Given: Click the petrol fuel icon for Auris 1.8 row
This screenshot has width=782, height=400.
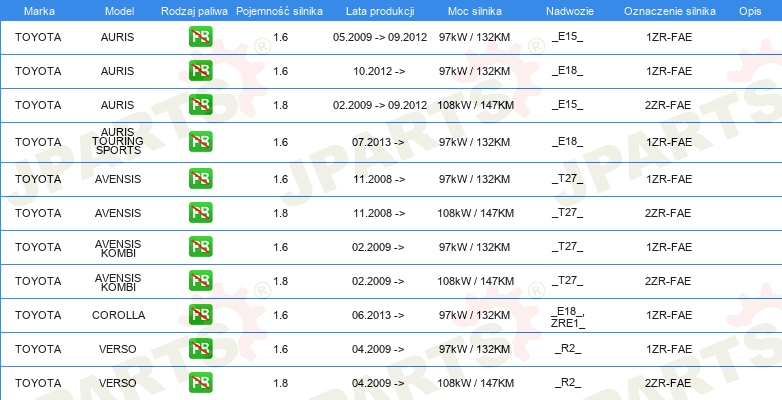Looking at the screenshot, I should 200,105.
